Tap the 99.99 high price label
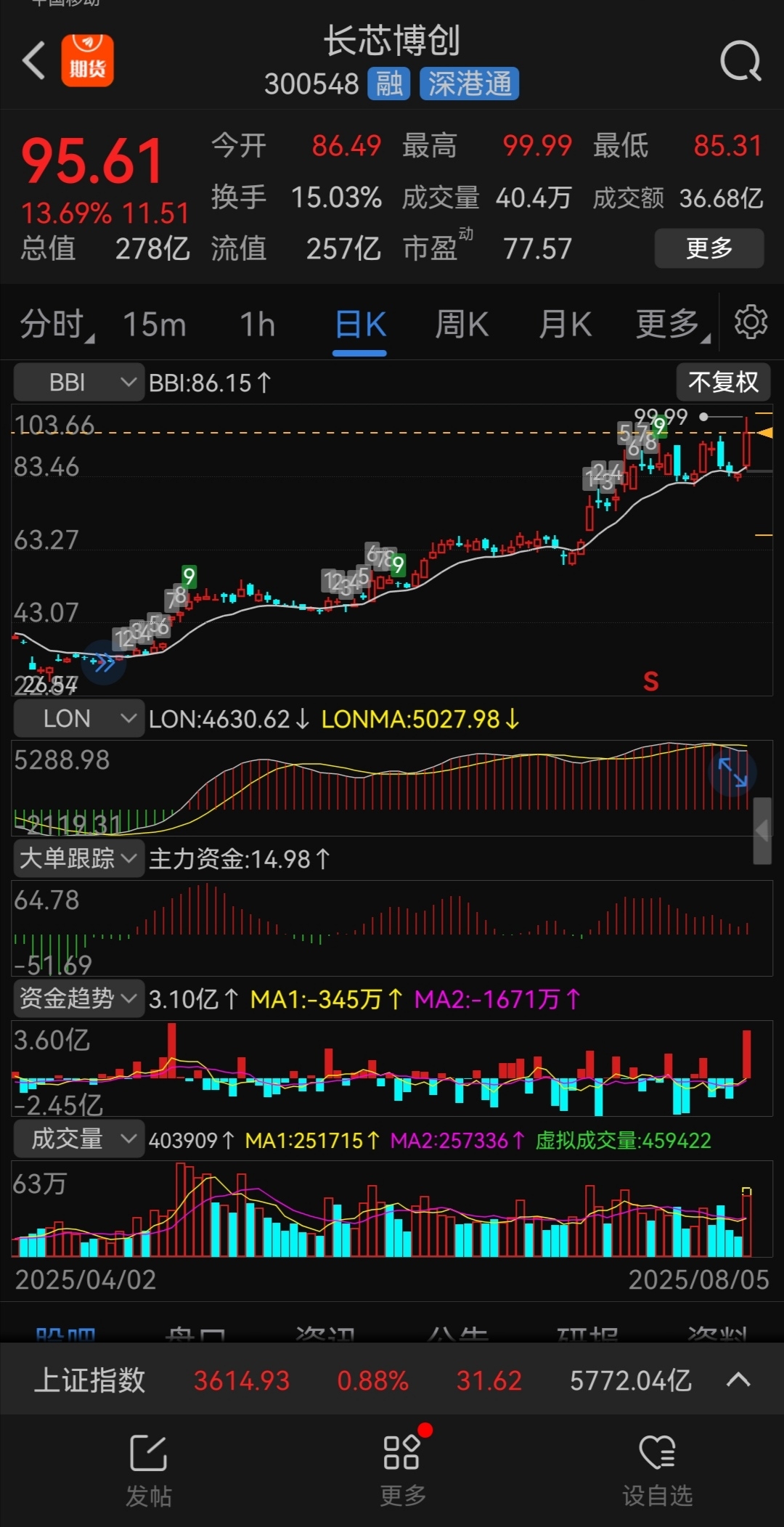 (x=661, y=417)
